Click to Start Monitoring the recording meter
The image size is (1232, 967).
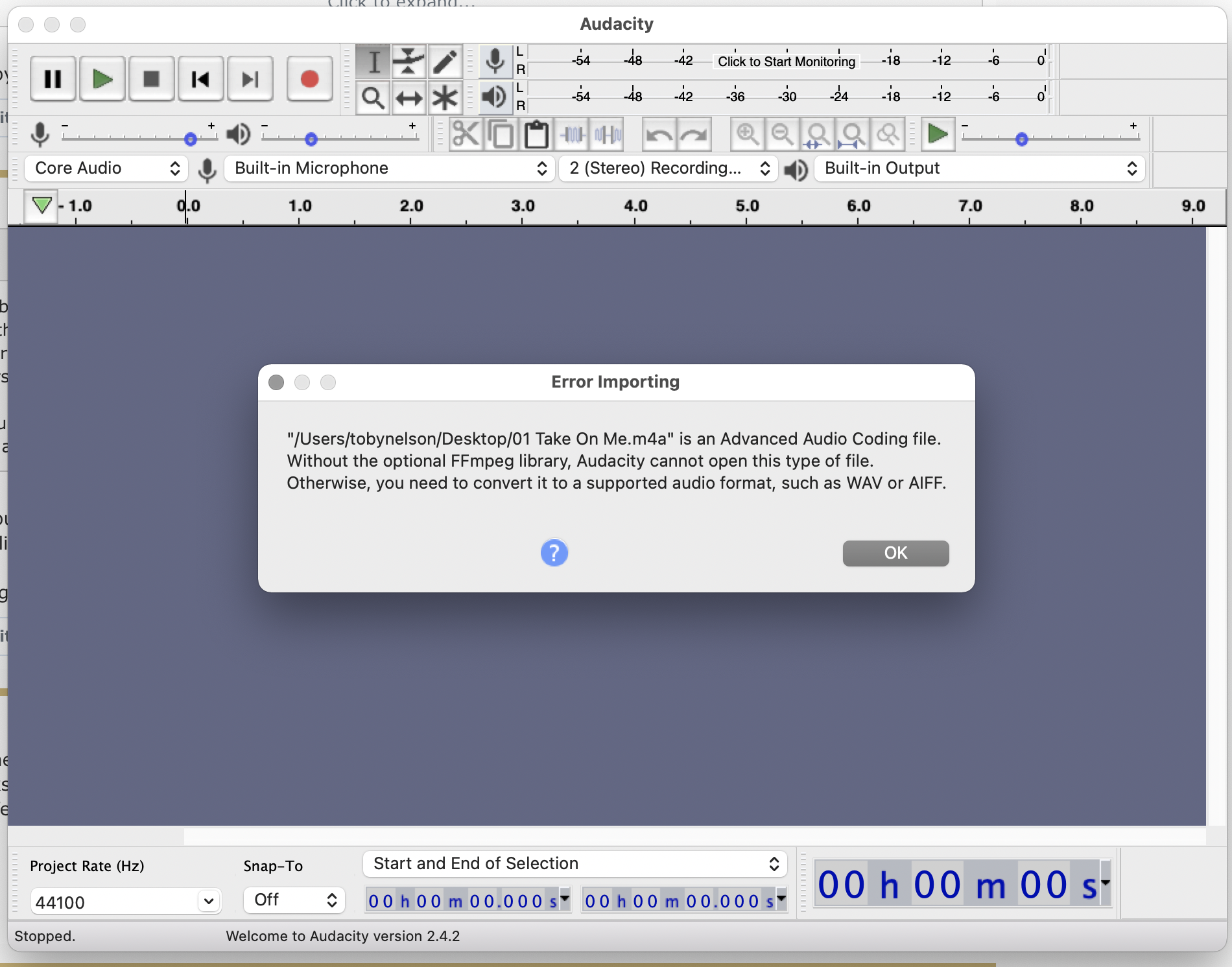(787, 62)
